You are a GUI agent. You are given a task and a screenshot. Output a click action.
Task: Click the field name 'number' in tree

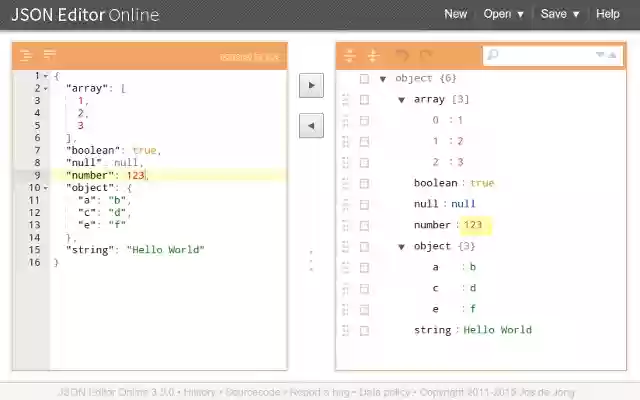(432, 225)
